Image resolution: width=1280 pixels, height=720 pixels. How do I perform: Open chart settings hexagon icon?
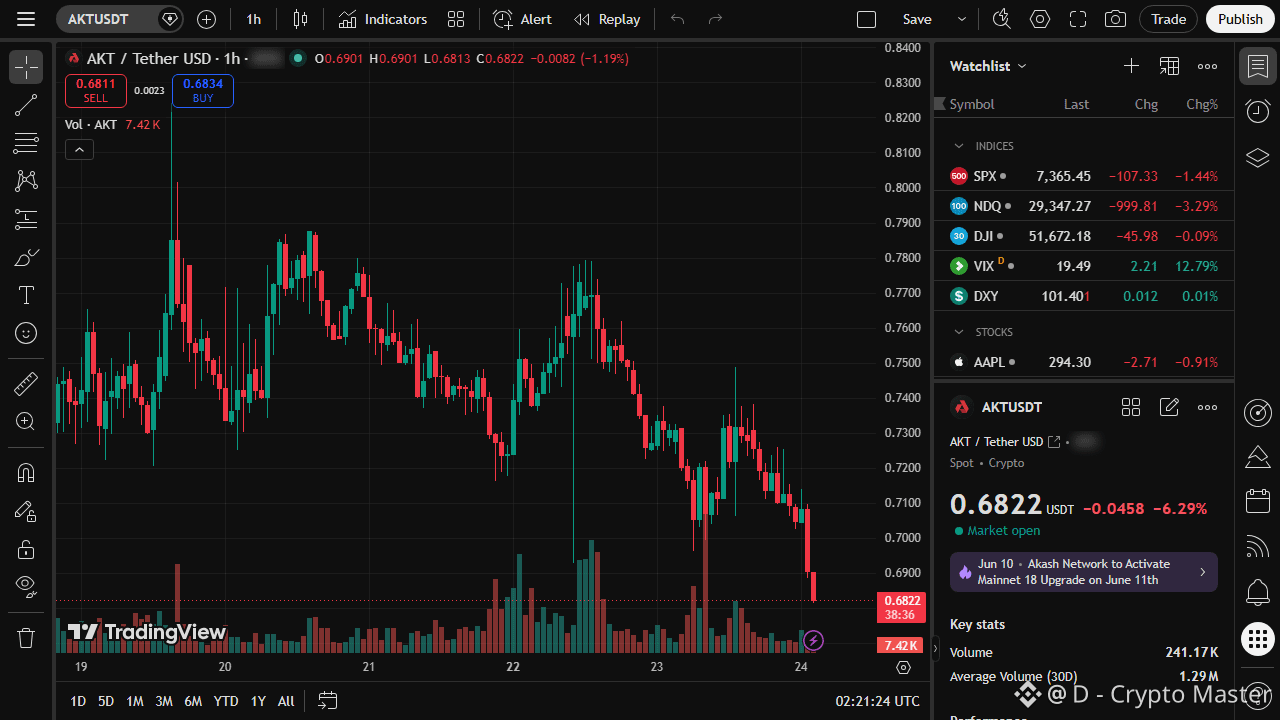click(1040, 19)
